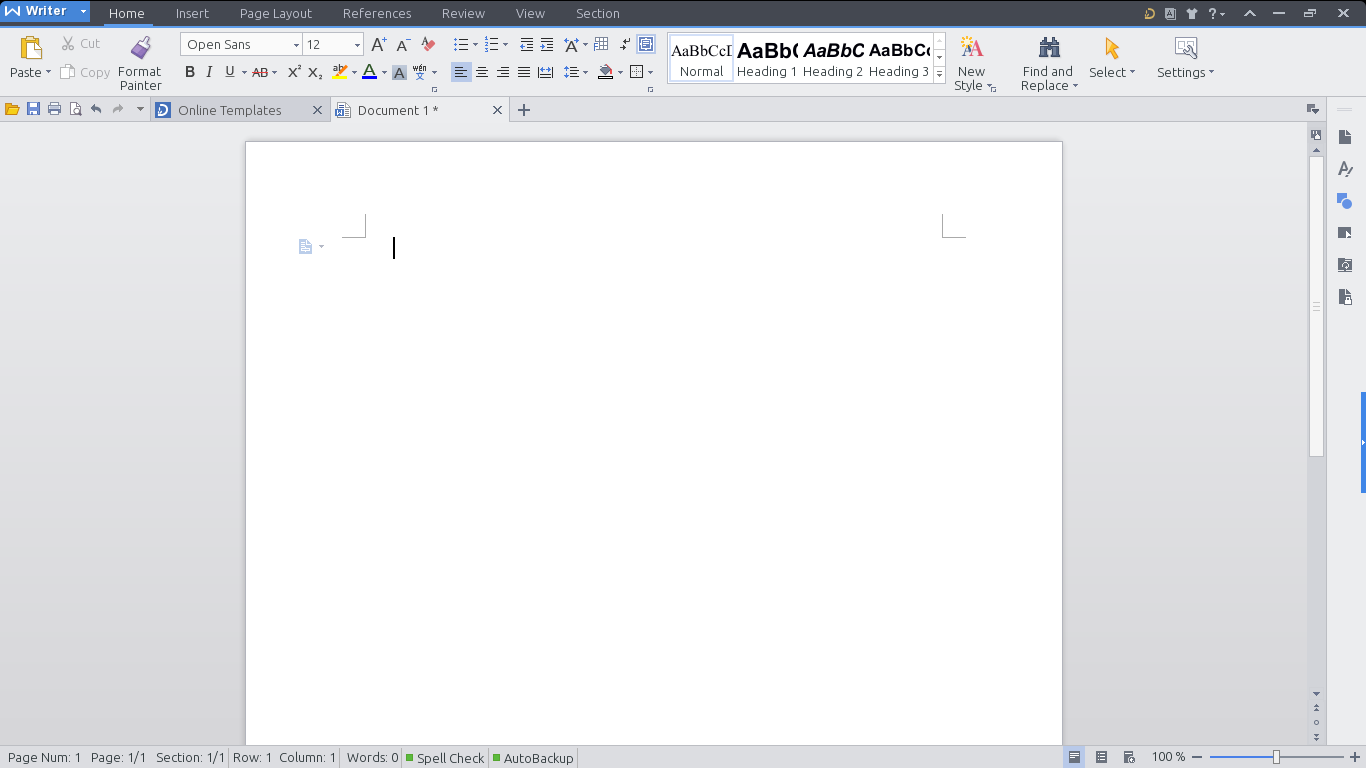Increase font size with the A+ icon

pos(379,45)
